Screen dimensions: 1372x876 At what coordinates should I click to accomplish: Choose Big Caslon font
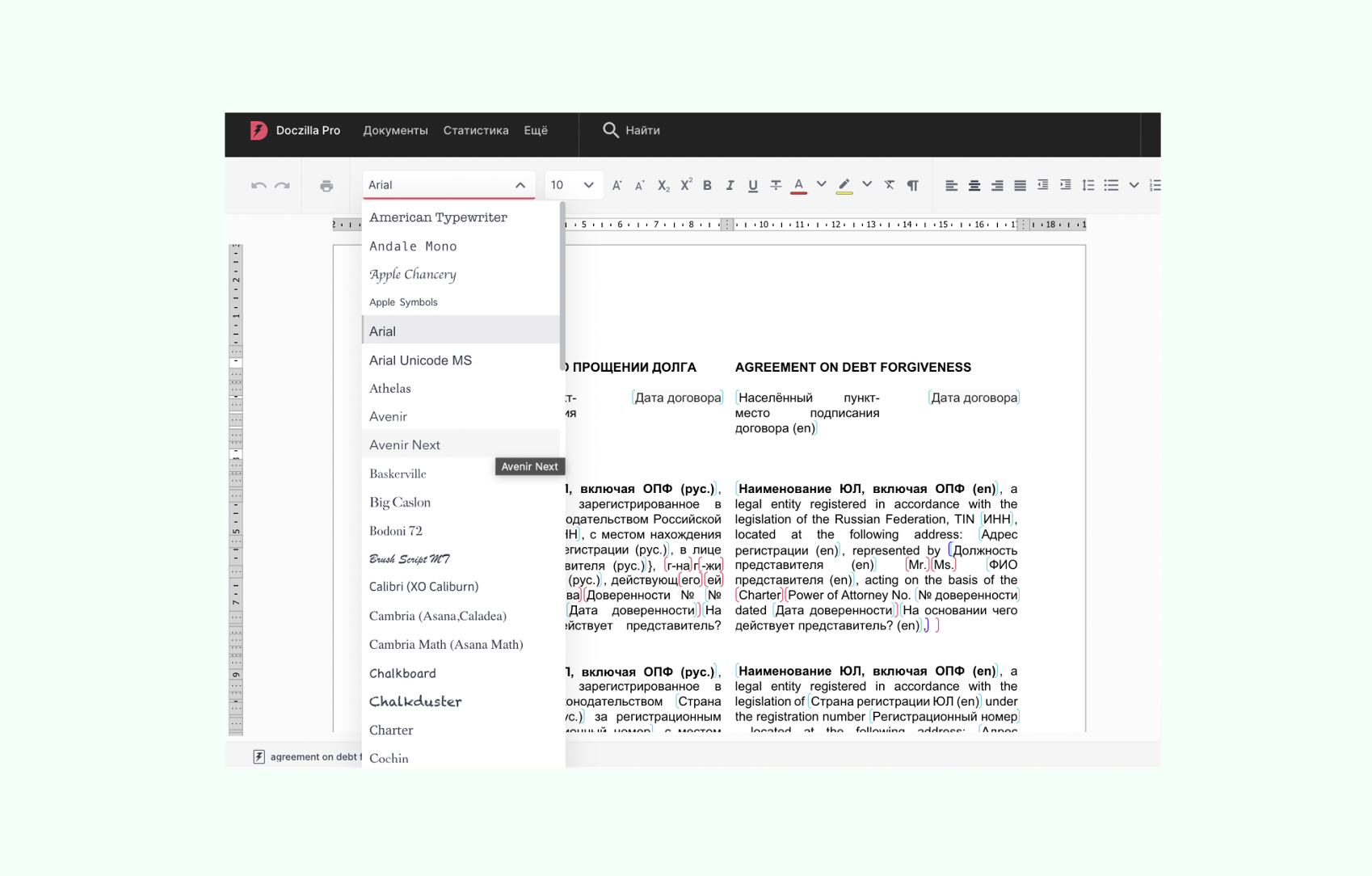pos(461,502)
